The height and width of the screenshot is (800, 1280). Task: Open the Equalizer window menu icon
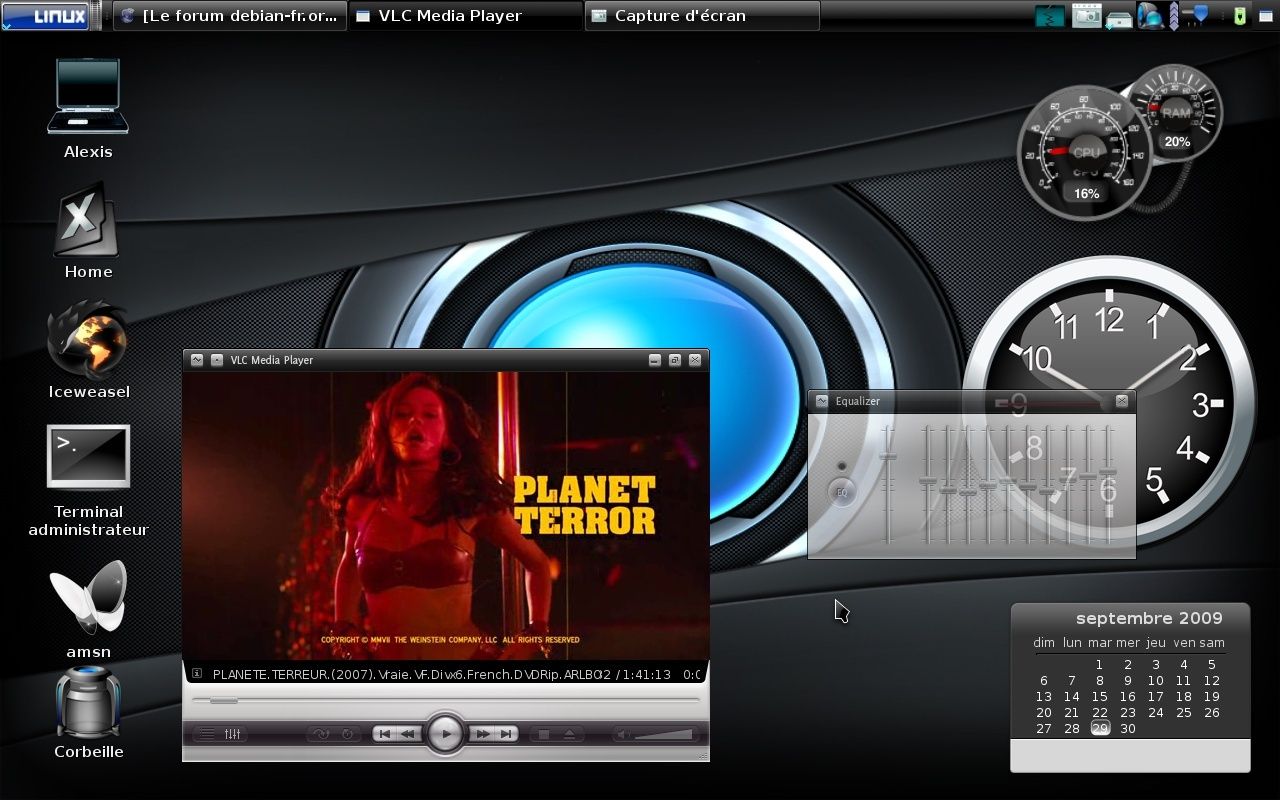click(822, 401)
